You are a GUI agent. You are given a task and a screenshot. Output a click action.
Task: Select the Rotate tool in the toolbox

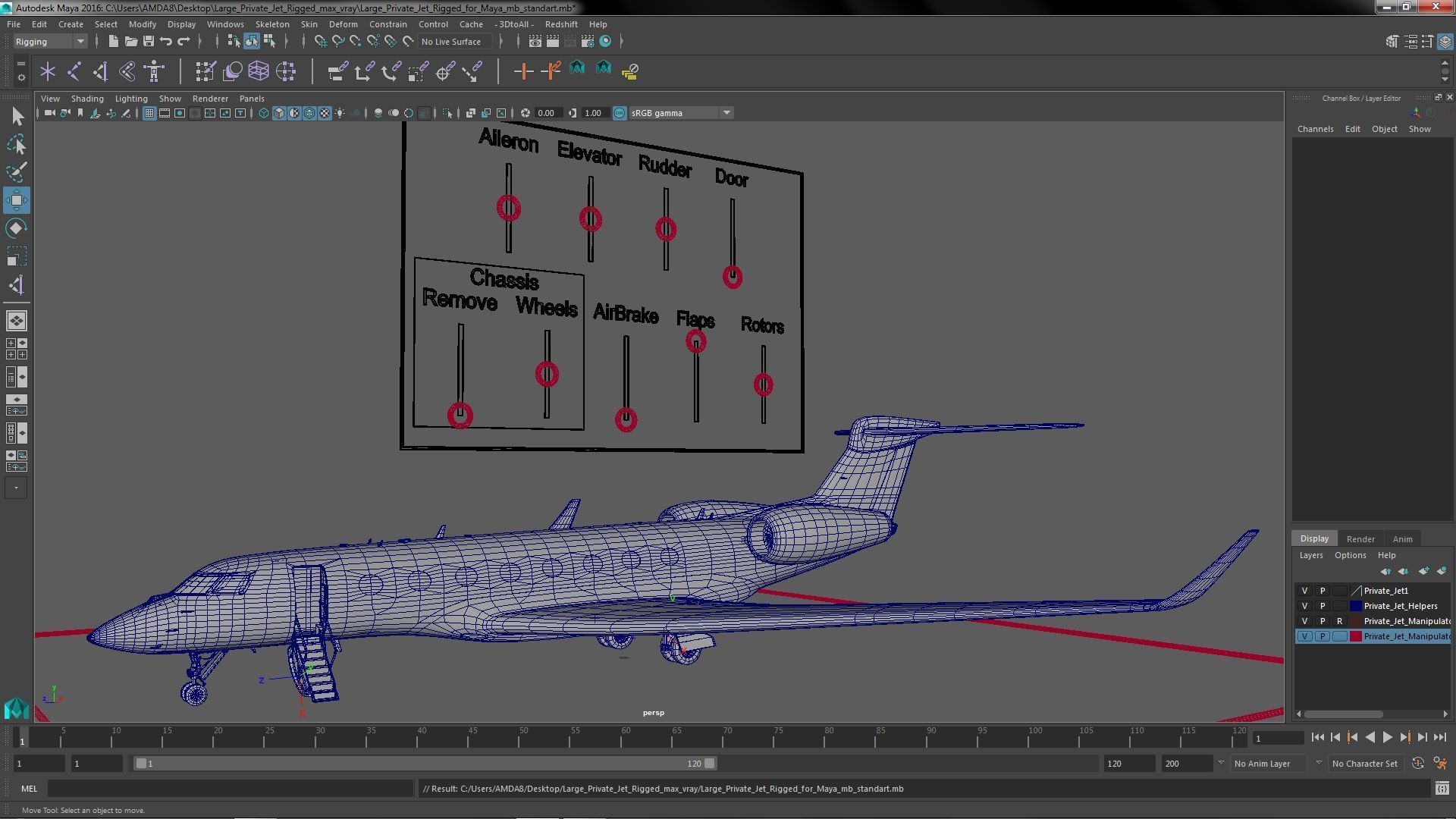(x=16, y=228)
